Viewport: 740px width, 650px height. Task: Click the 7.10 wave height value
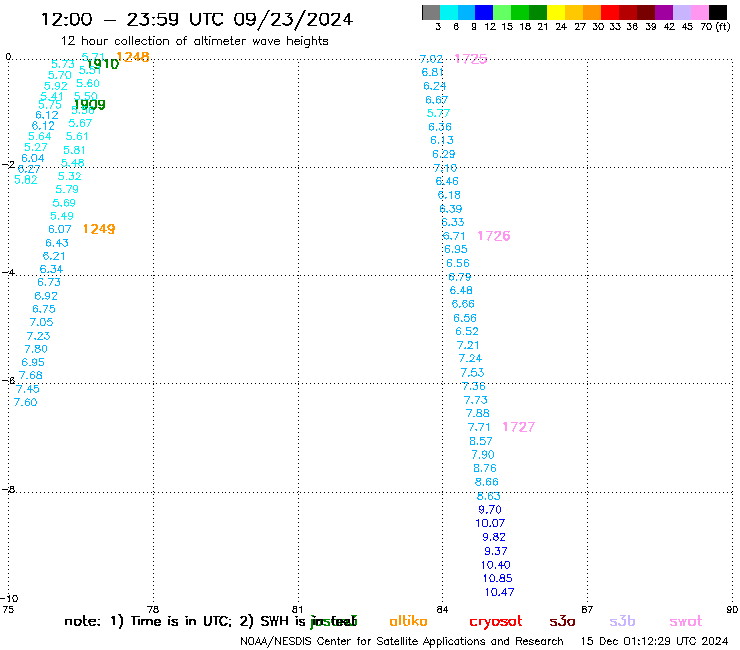pos(445,168)
